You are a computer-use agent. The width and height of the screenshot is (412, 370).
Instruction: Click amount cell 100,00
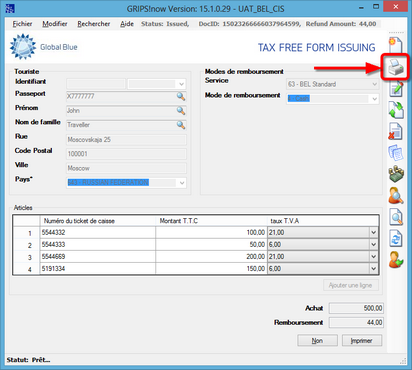(211, 233)
